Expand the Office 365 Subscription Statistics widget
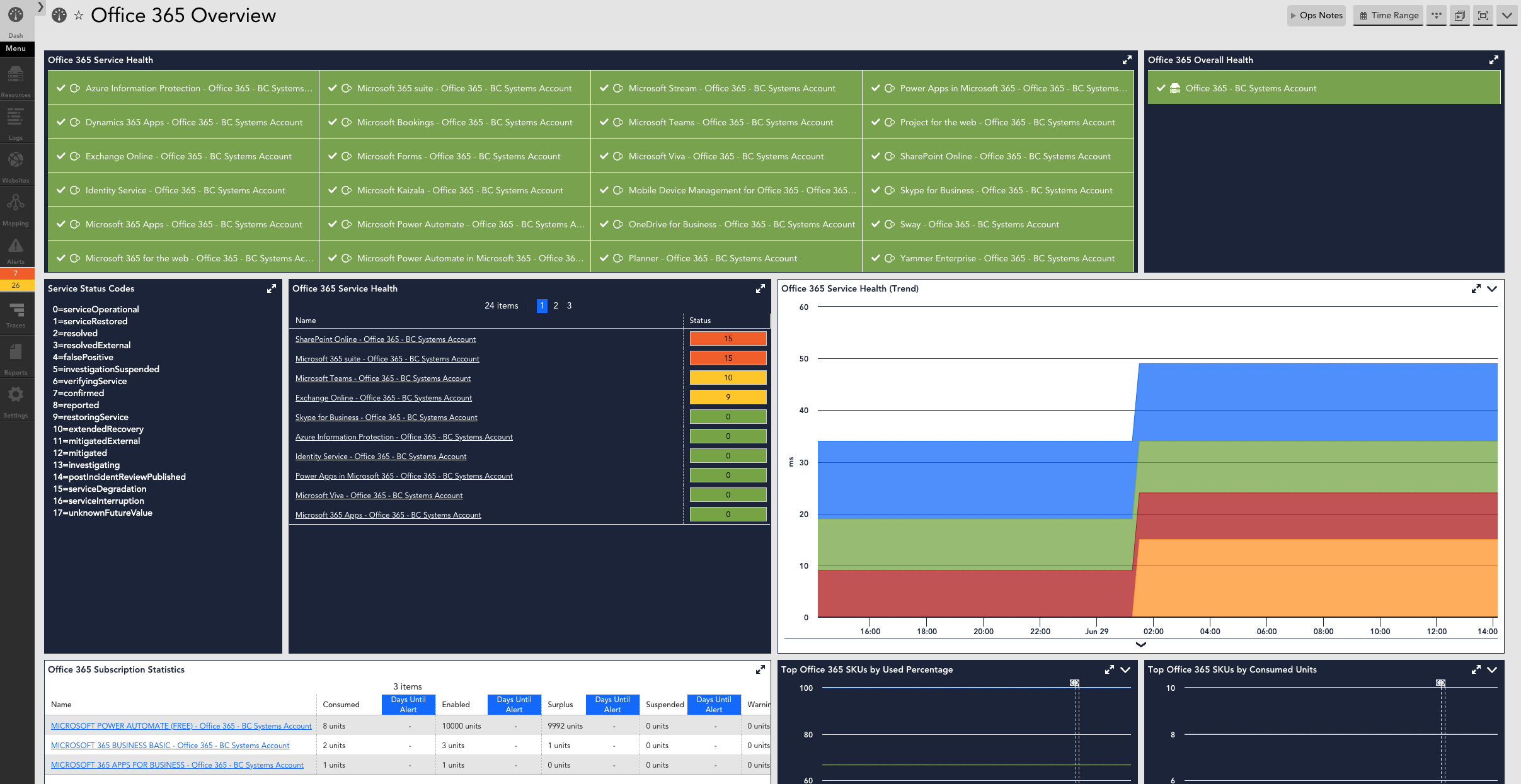 point(760,669)
